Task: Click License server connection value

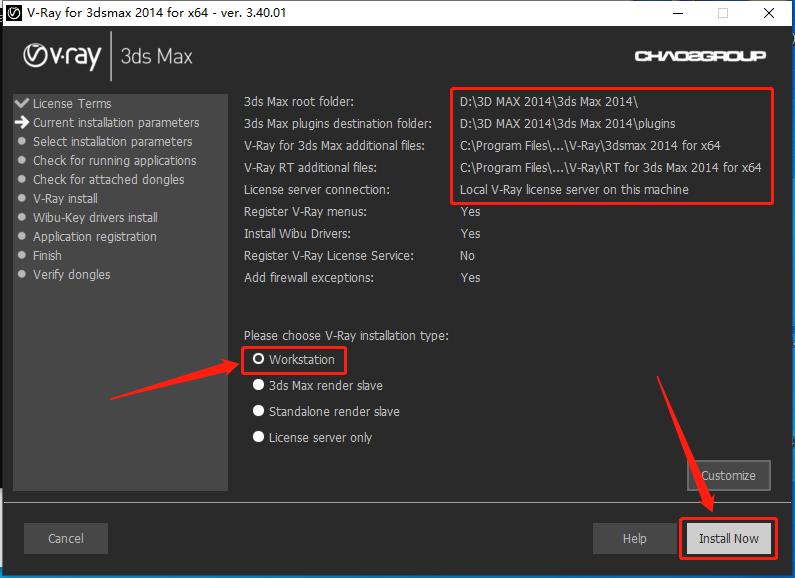Action: [x=574, y=189]
